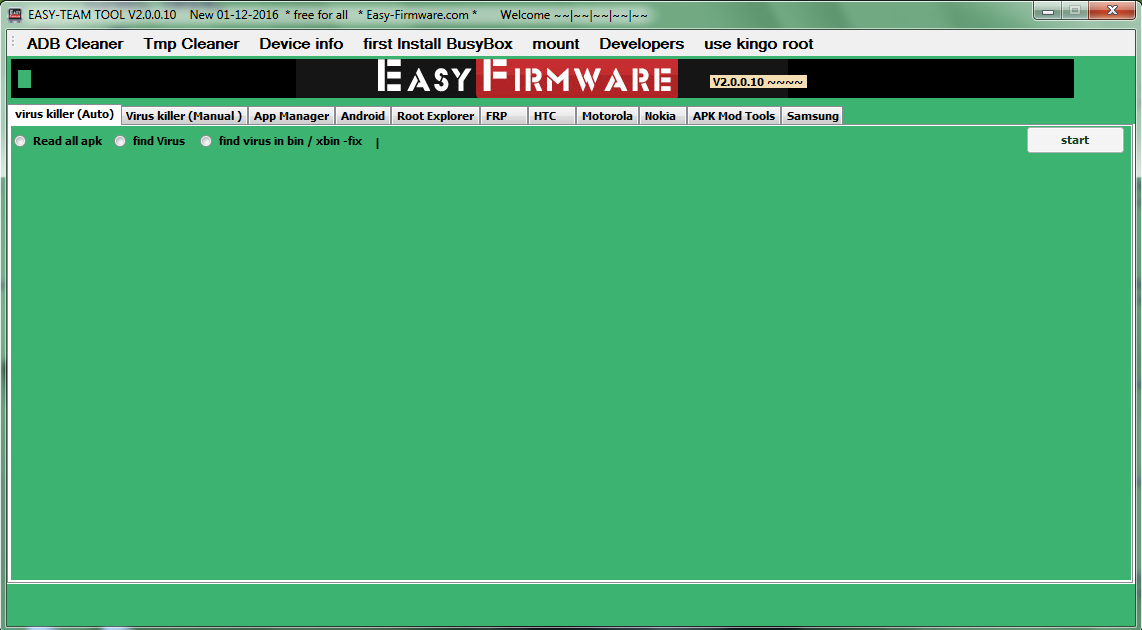Image resolution: width=1142 pixels, height=630 pixels.
Task: Click the green progress indicator in banner
Action: [24, 79]
